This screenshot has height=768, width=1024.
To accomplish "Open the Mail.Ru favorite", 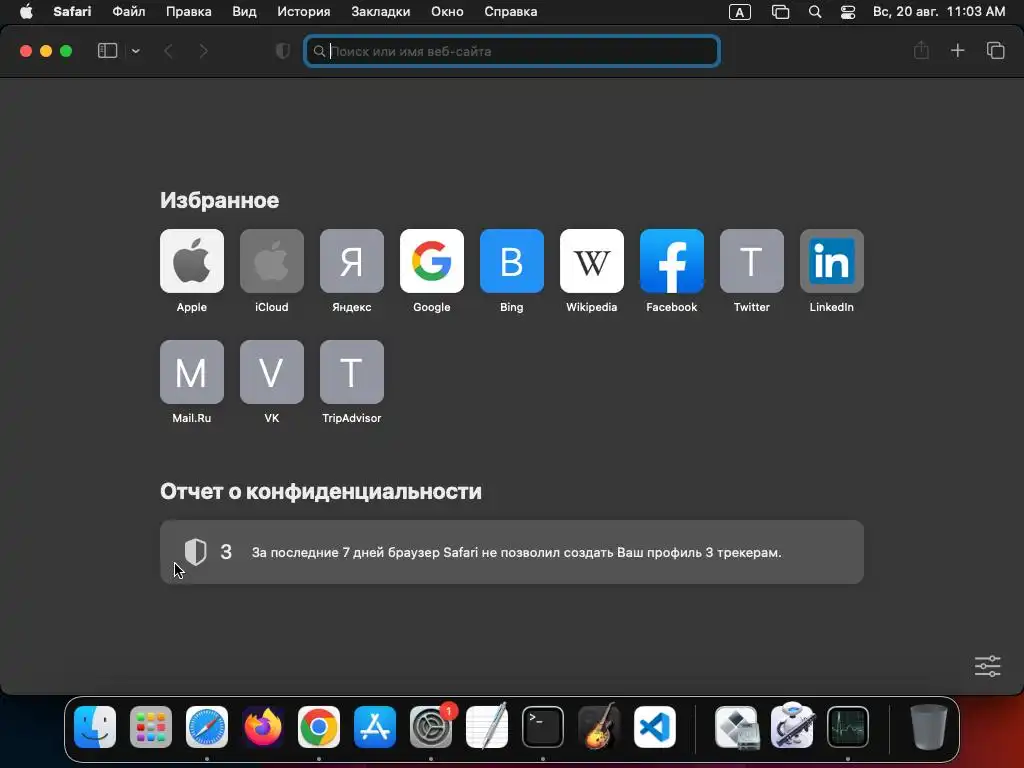I will coord(191,372).
